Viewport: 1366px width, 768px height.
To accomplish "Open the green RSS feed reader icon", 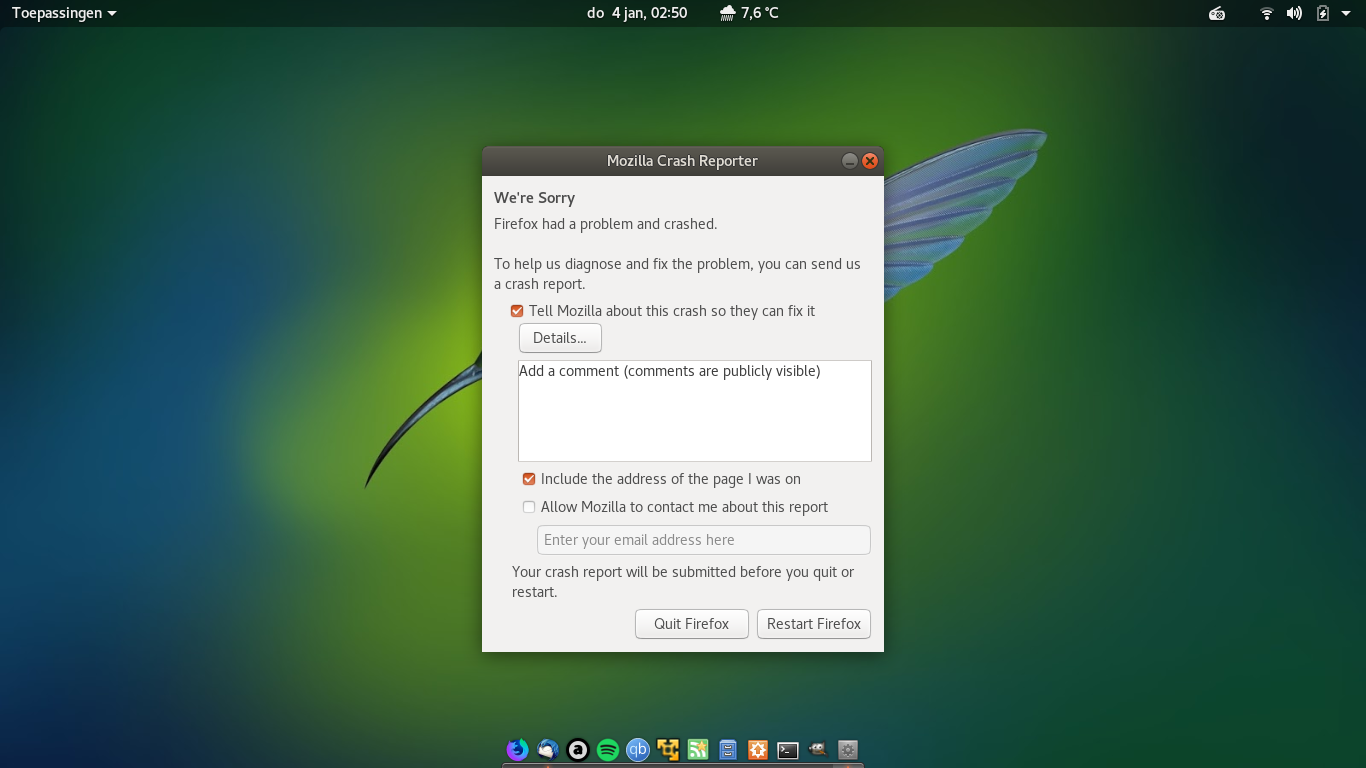I will click(698, 749).
